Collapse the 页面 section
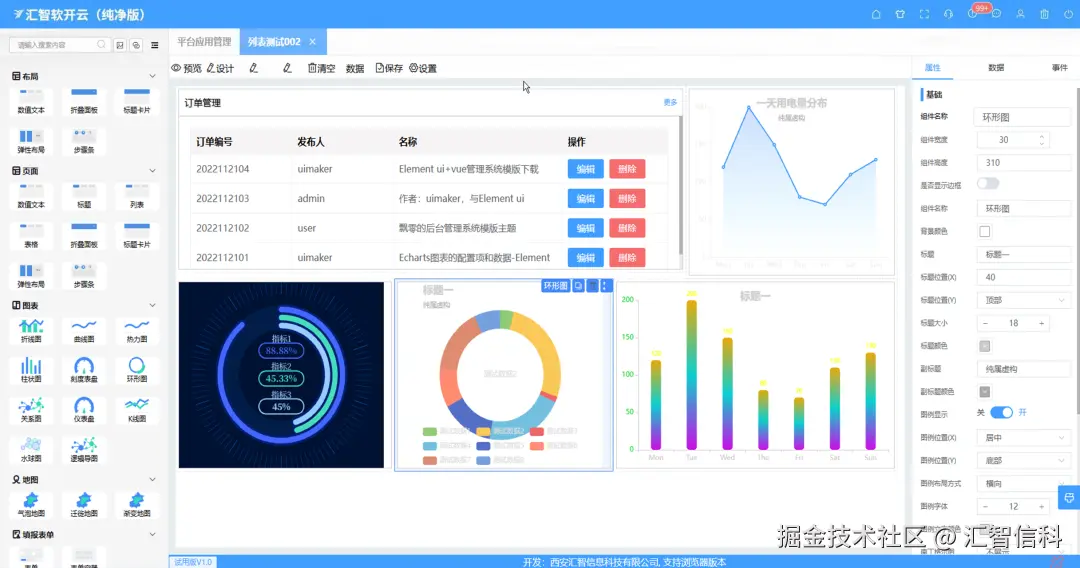Image resolution: width=1080 pixels, height=568 pixels. tap(152, 171)
